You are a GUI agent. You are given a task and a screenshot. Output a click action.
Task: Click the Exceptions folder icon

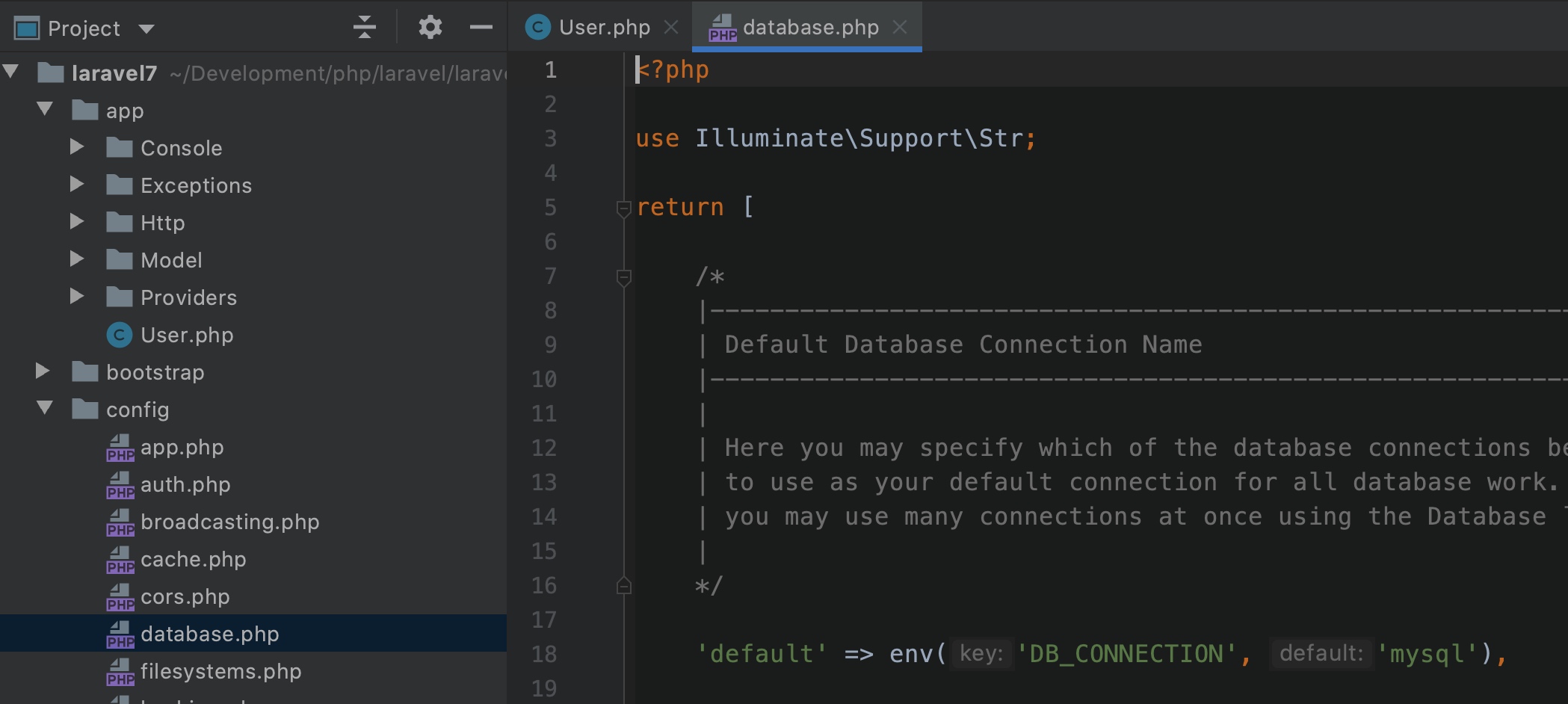[120, 185]
